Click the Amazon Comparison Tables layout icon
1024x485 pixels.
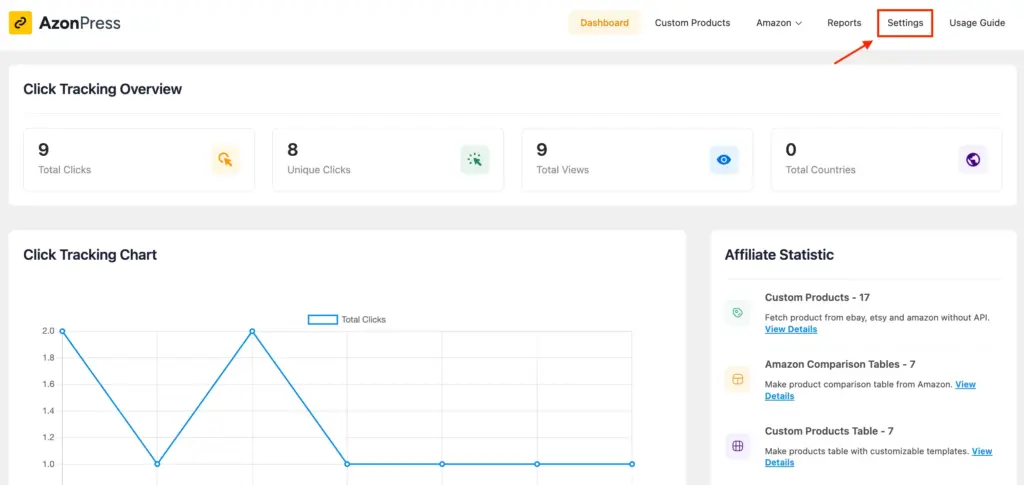click(x=738, y=380)
